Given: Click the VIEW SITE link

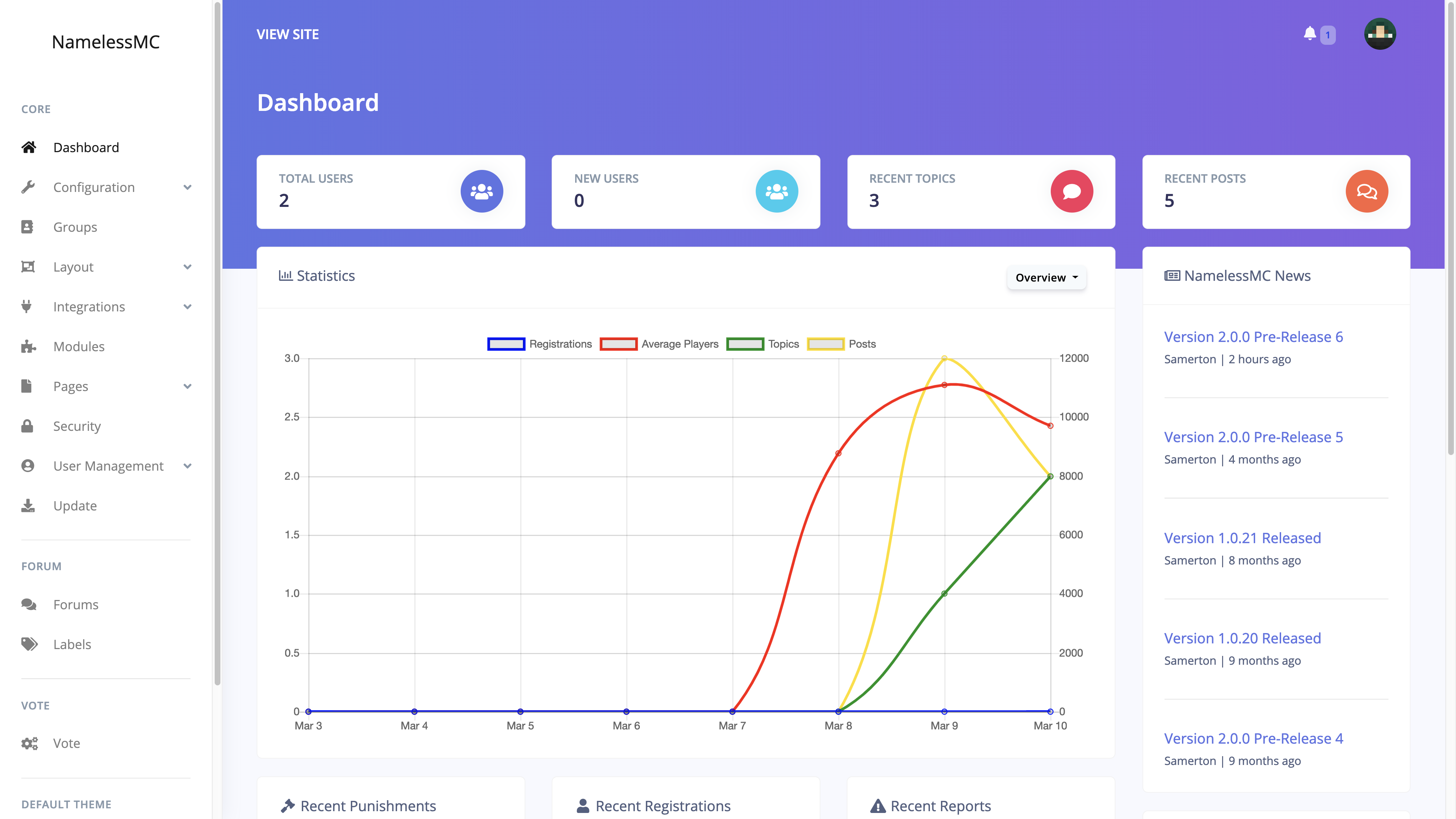Looking at the screenshot, I should [288, 34].
